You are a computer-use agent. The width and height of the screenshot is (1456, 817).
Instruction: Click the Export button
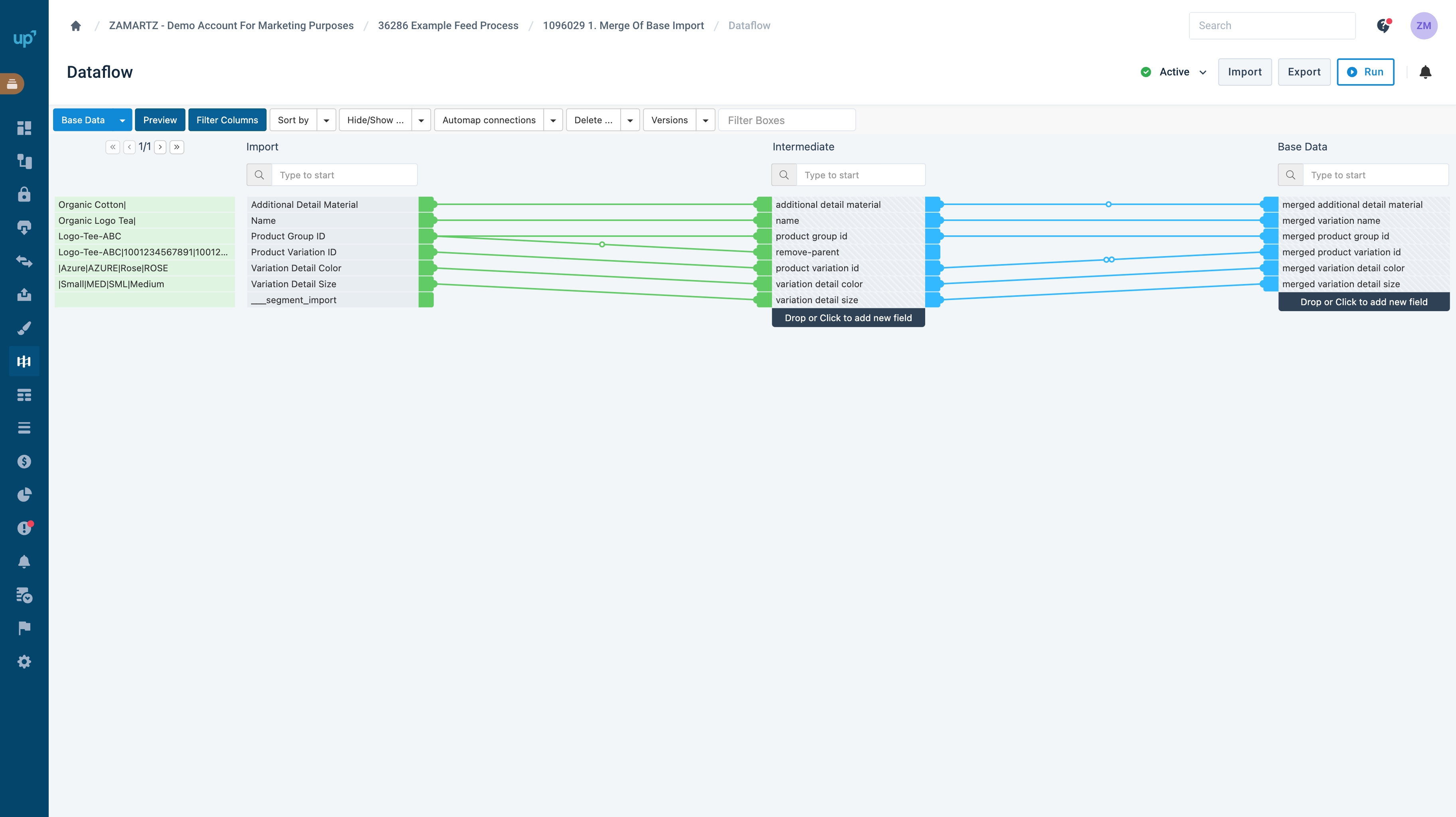pos(1303,72)
